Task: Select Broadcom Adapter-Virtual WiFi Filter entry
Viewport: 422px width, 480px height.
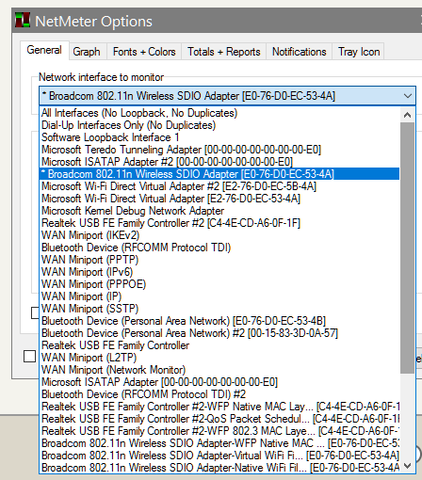Action: (220, 455)
